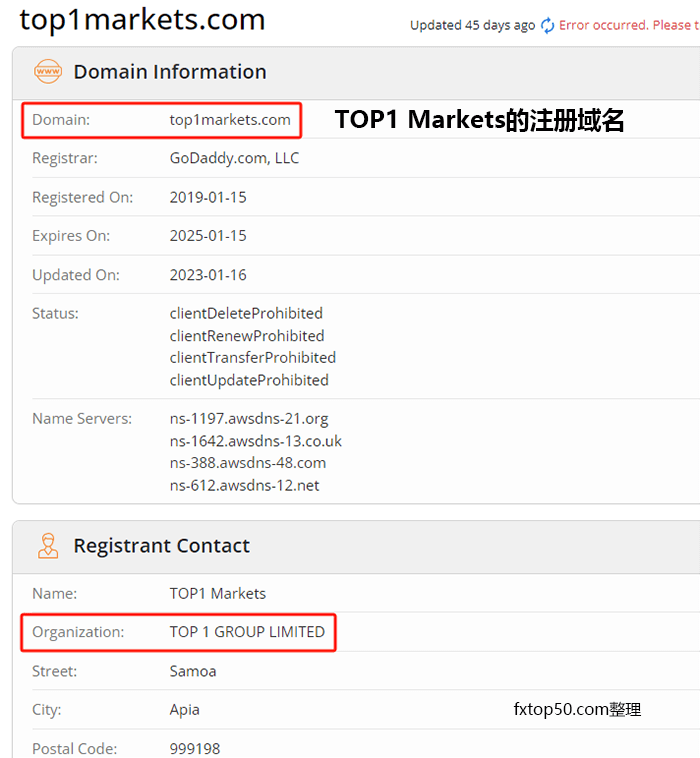Click the TOP 1 GROUP LIMITED organization
The image size is (700, 758).
[x=247, y=632]
